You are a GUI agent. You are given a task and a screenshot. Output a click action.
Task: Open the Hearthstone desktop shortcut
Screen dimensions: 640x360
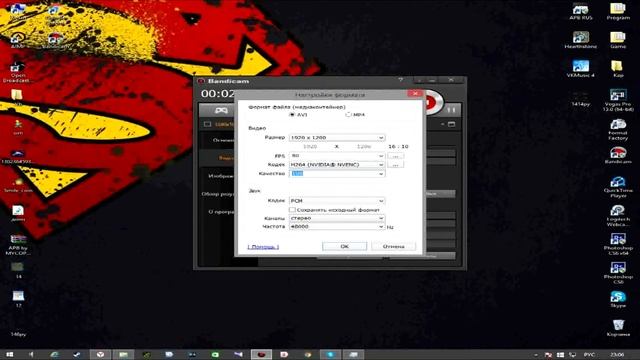(x=580, y=41)
